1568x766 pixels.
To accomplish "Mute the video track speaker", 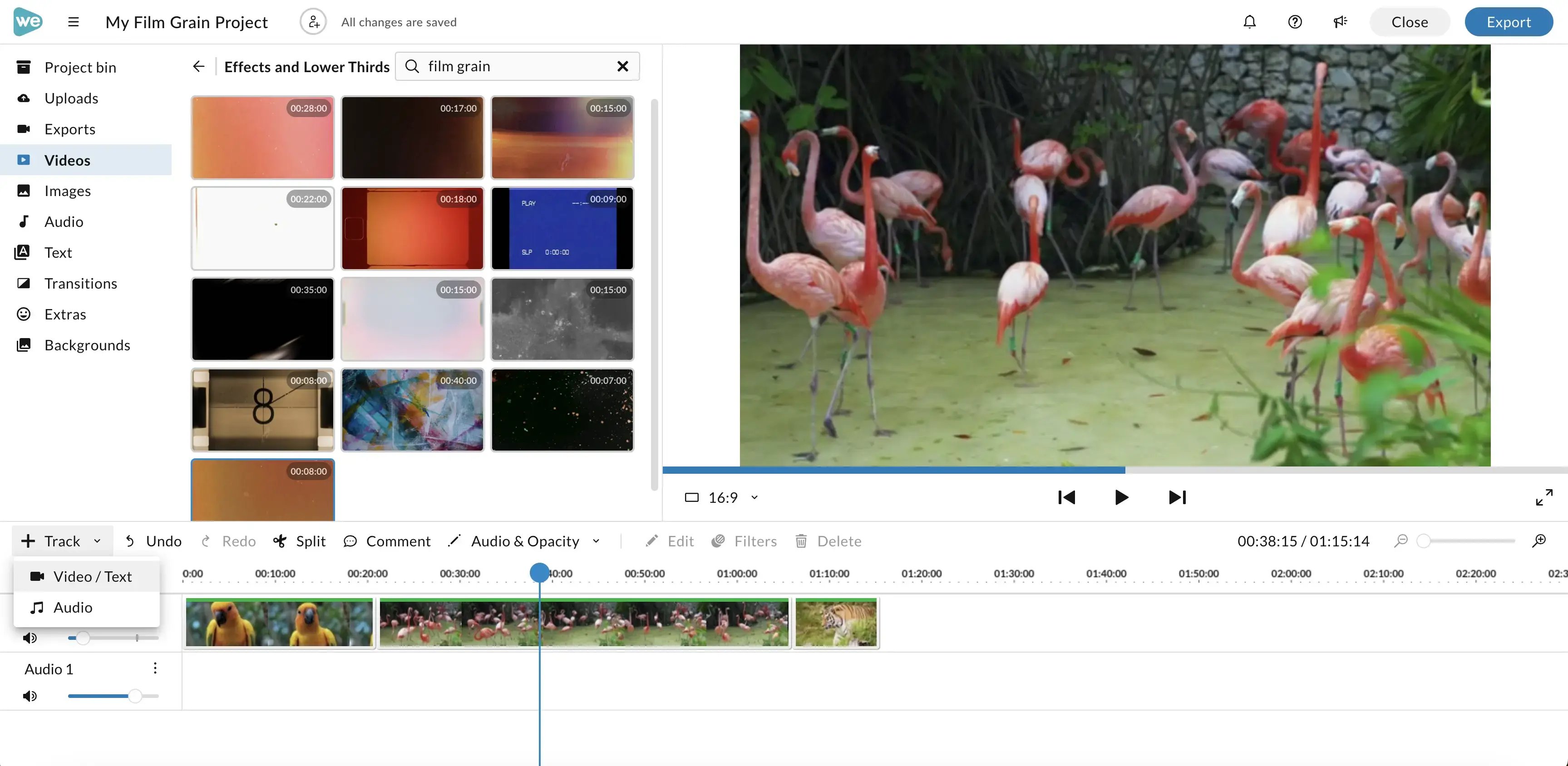I will pyautogui.click(x=30, y=638).
